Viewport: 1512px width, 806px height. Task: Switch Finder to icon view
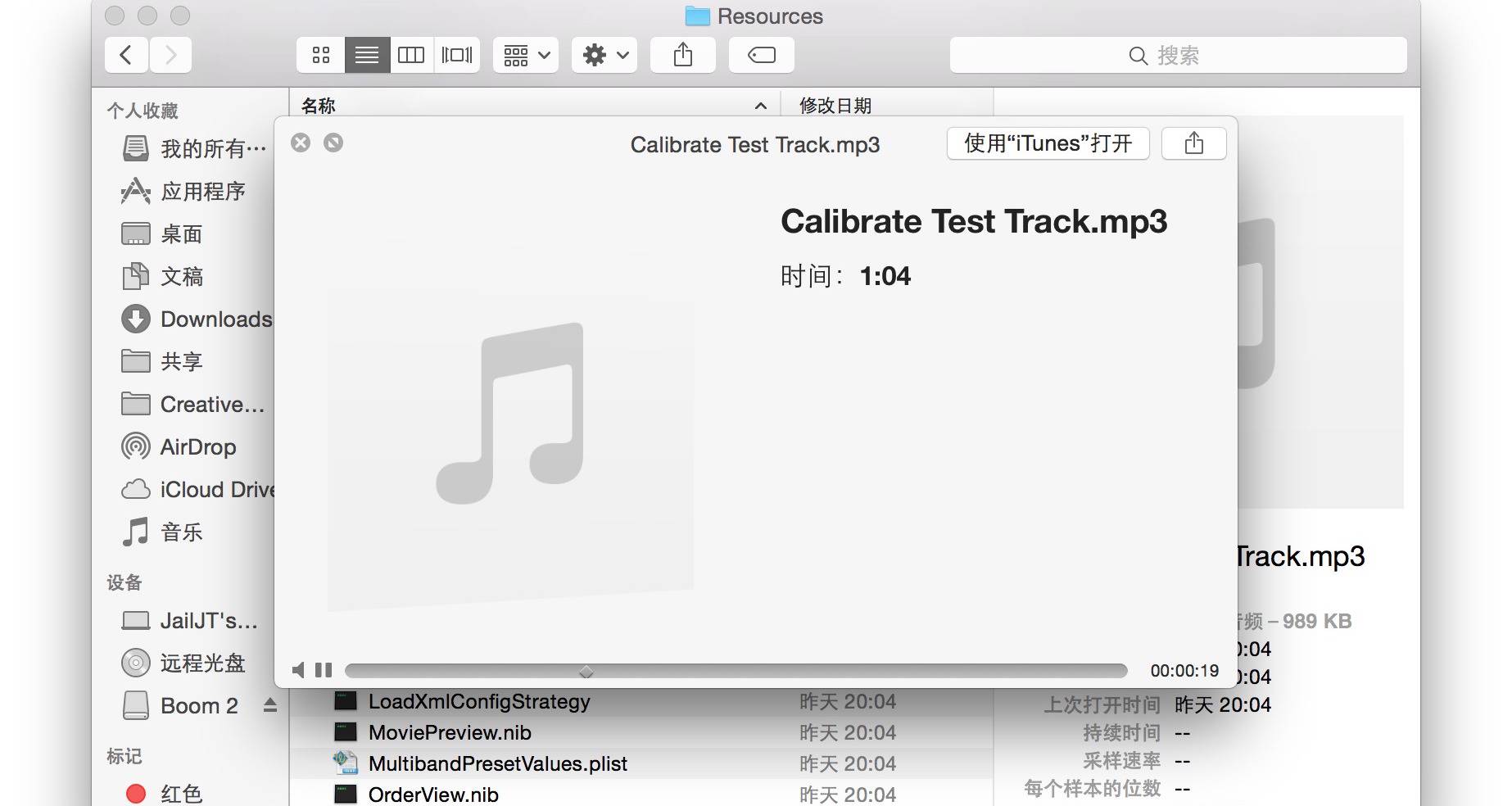click(321, 55)
